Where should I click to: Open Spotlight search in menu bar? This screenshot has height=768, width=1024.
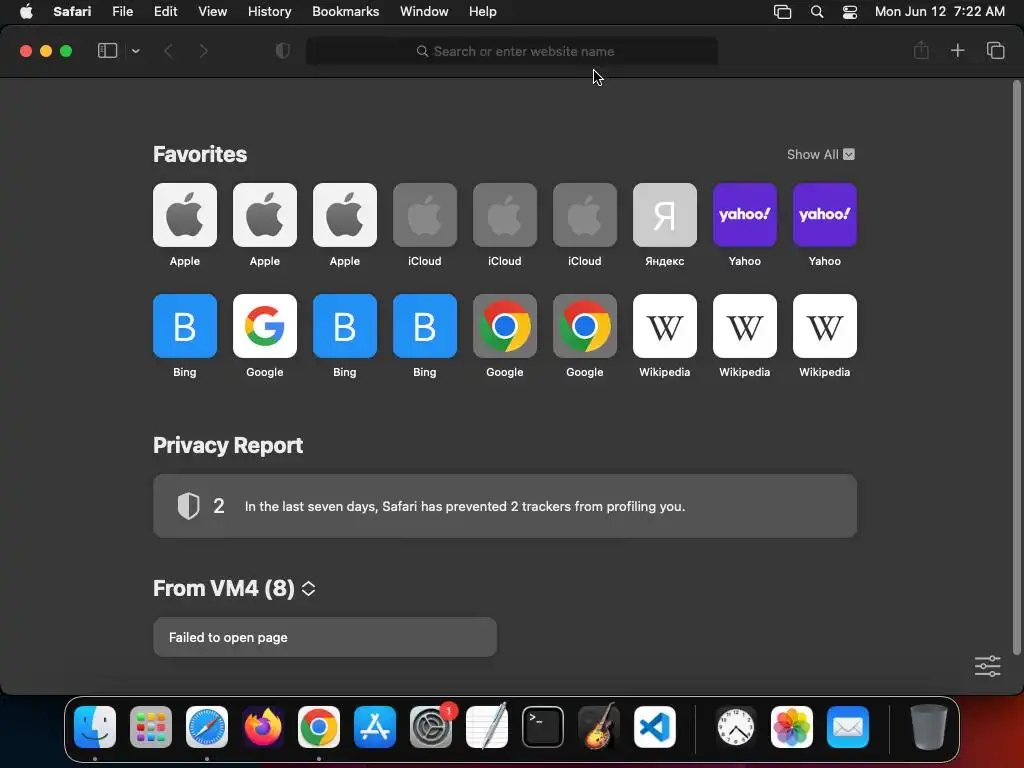[816, 12]
